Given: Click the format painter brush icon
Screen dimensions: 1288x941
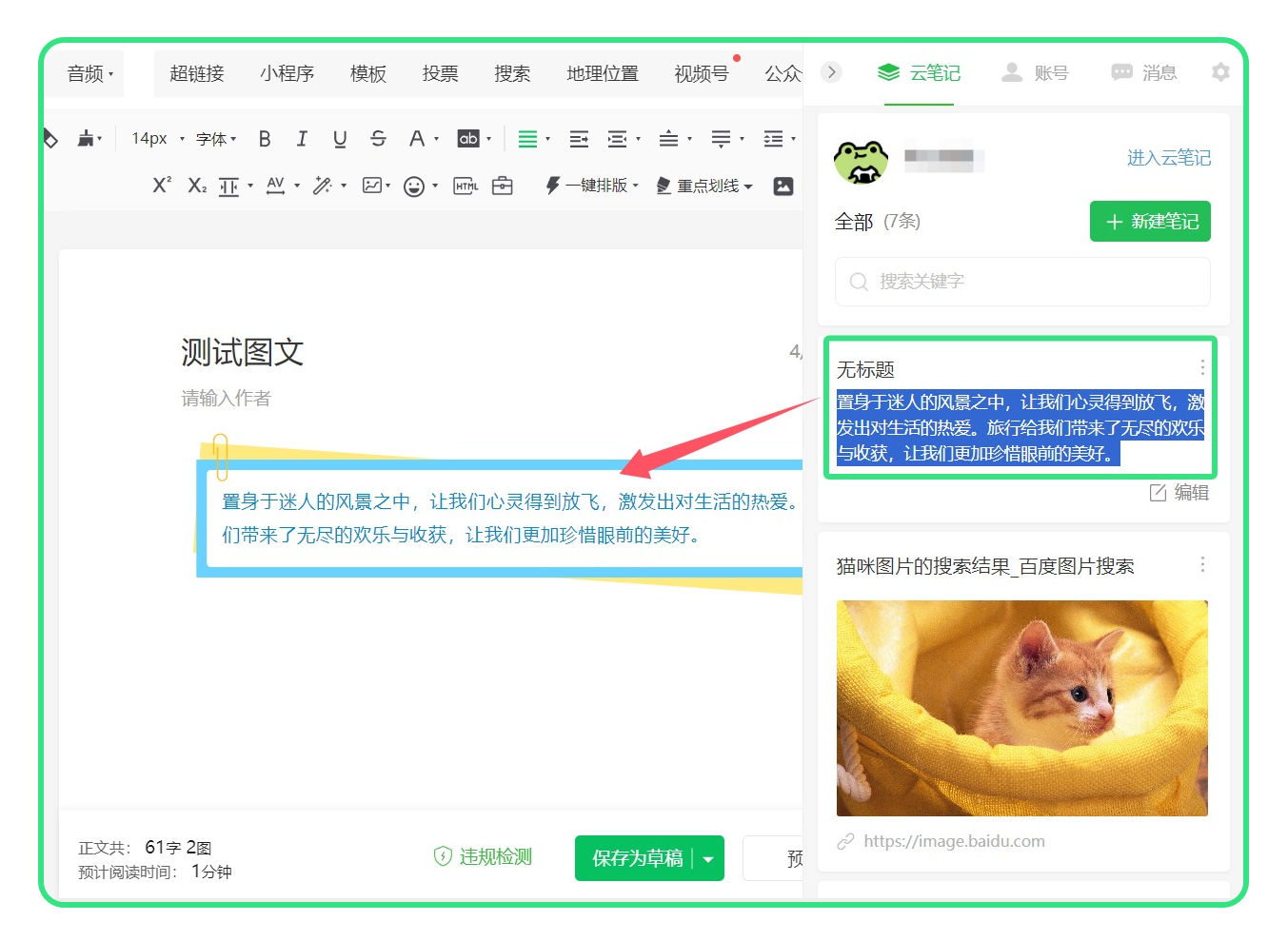Looking at the screenshot, I should (x=87, y=139).
